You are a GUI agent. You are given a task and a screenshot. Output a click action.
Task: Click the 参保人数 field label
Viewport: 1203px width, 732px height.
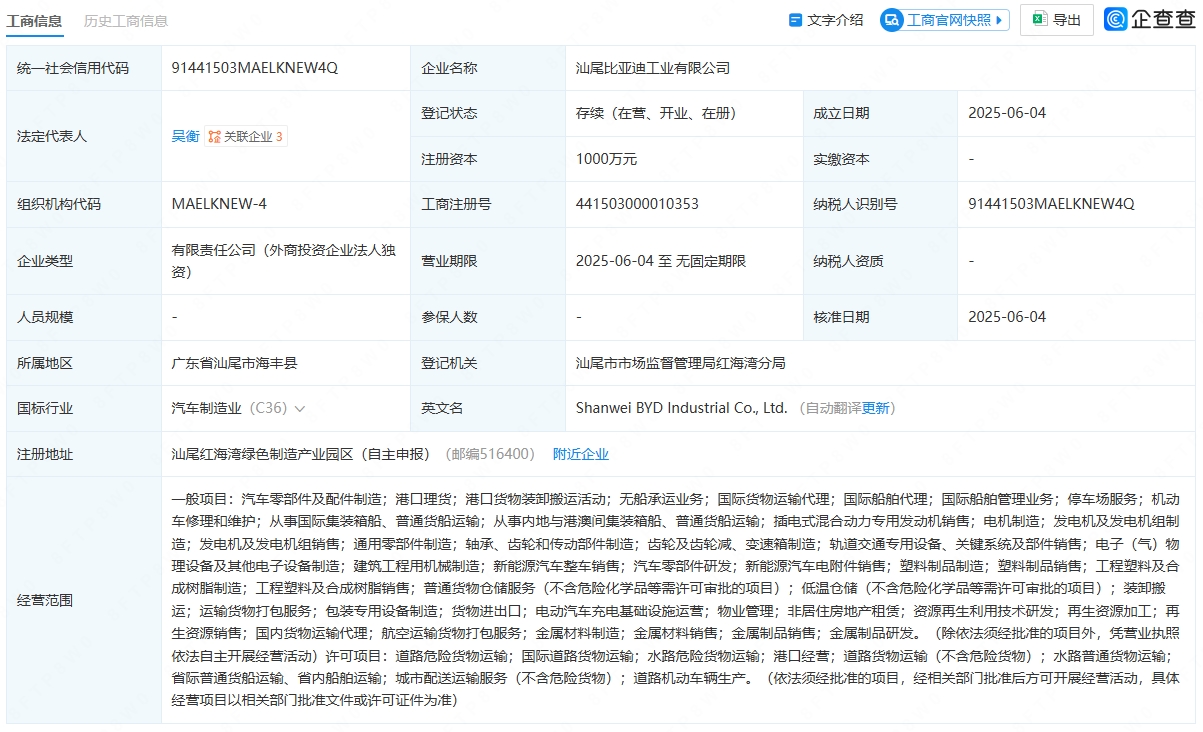coord(449,317)
